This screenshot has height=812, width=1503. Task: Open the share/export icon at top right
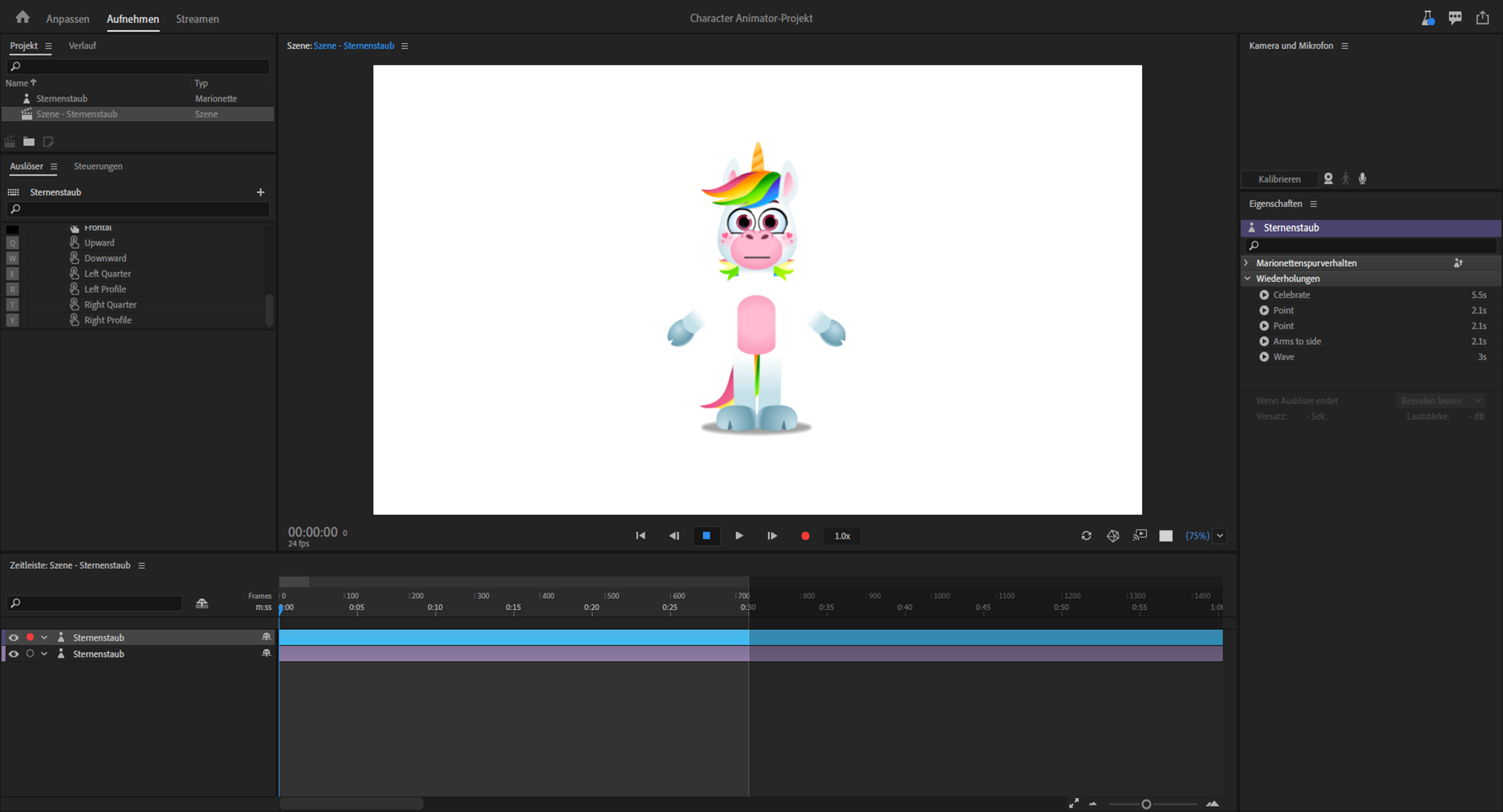1483,18
